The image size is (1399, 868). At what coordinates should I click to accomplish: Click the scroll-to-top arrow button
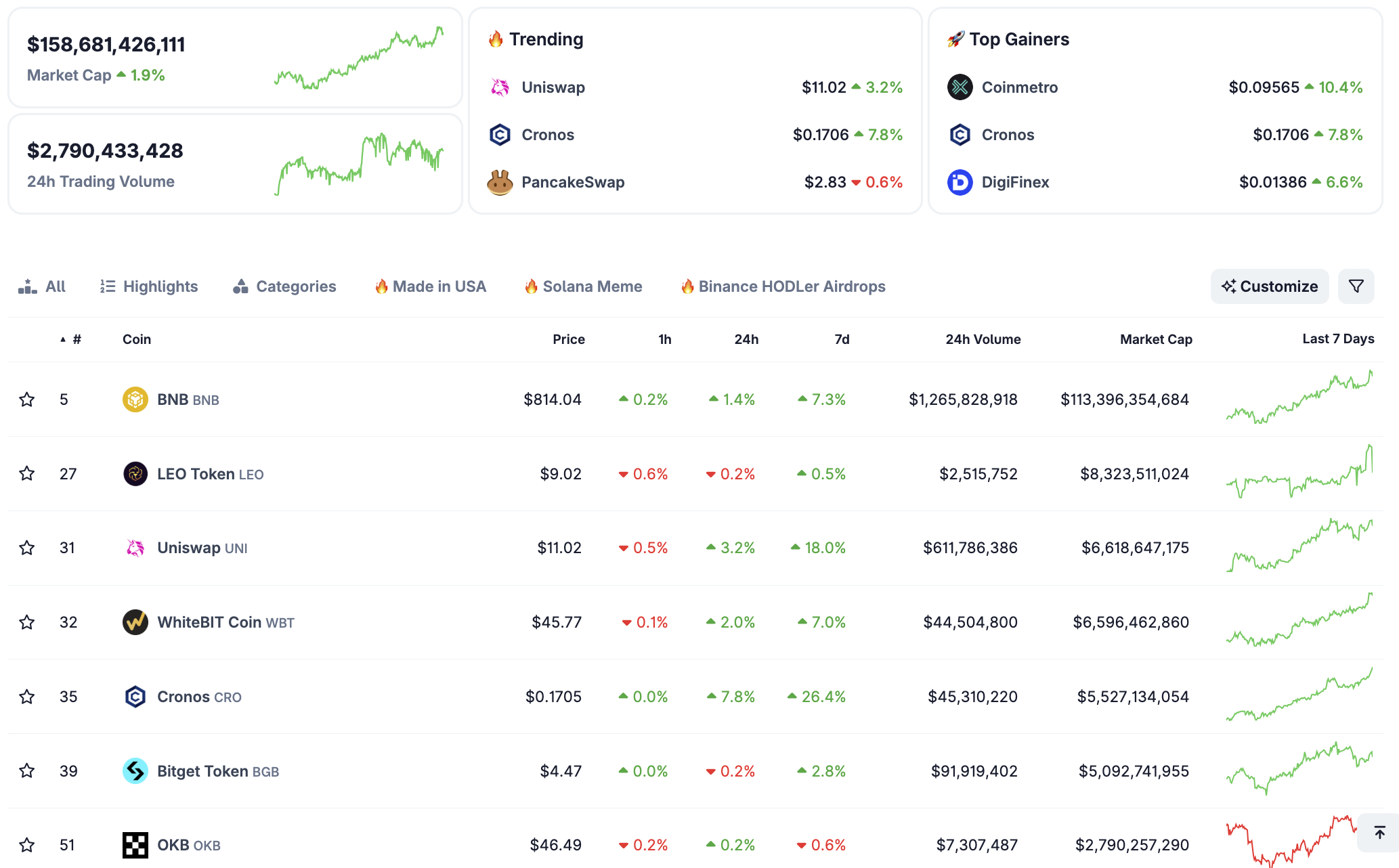click(x=1379, y=833)
